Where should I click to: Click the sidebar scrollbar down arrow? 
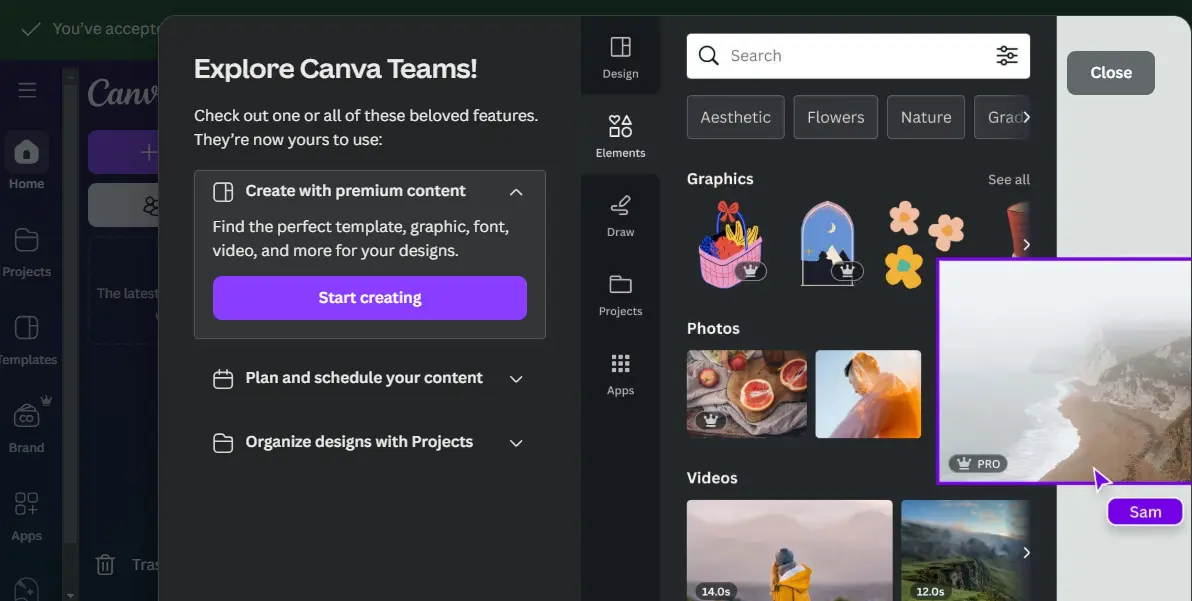(71, 596)
